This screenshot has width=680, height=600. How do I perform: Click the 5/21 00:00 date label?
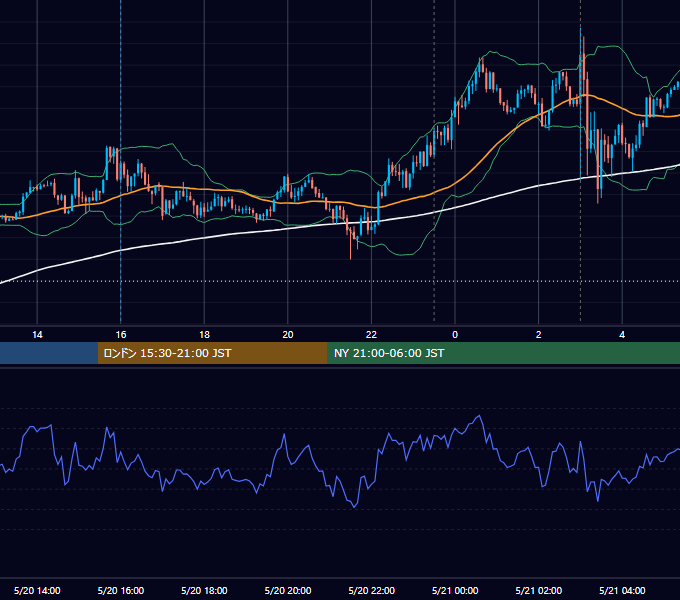[455, 590]
